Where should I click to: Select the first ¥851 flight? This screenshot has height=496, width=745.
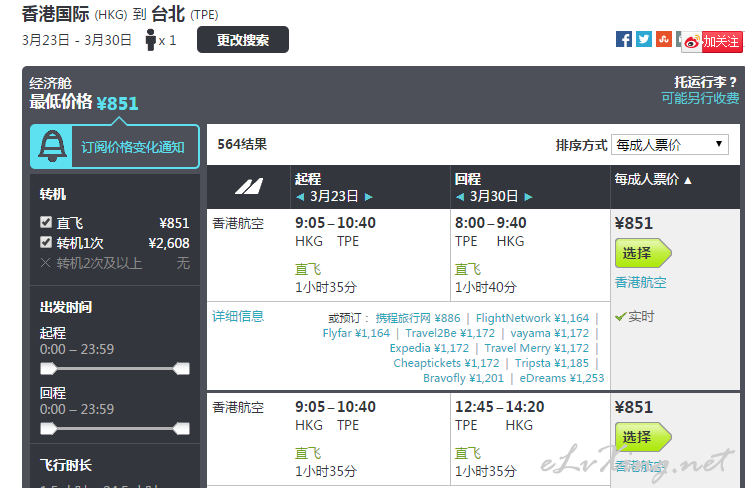[643, 253]
